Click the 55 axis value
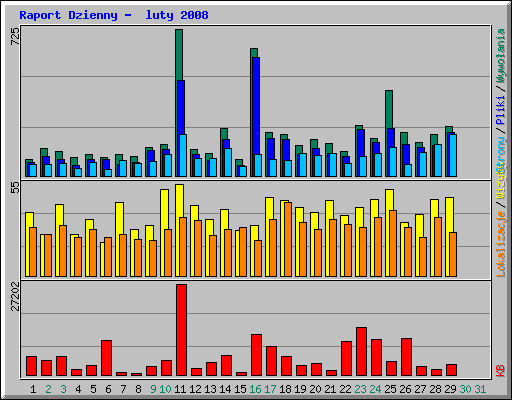 click(15, 188)
